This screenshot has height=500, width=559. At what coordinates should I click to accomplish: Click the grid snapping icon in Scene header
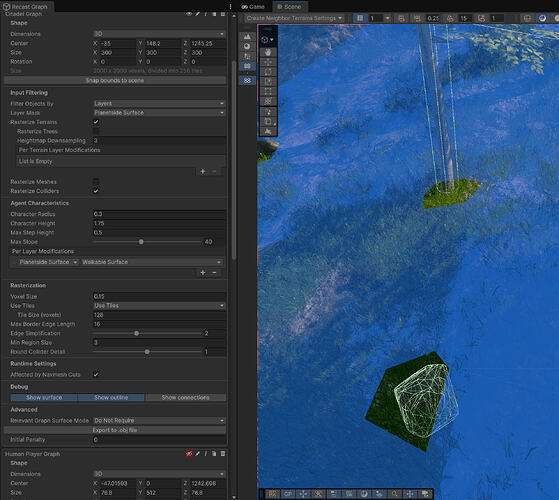tap(360, 18)
